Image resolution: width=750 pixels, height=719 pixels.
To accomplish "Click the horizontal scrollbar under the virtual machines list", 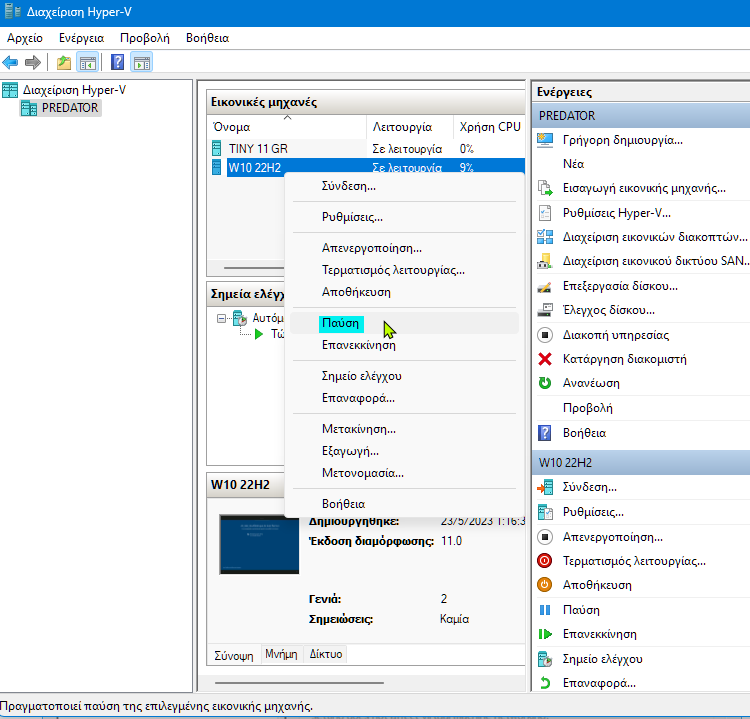I will click(250, 268).
